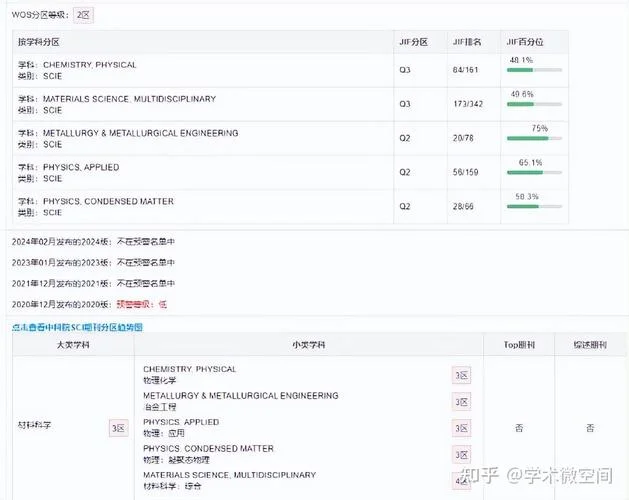
Task: Click PHYSICS, APPLIED in the JIF table
Action: point(81,167)
